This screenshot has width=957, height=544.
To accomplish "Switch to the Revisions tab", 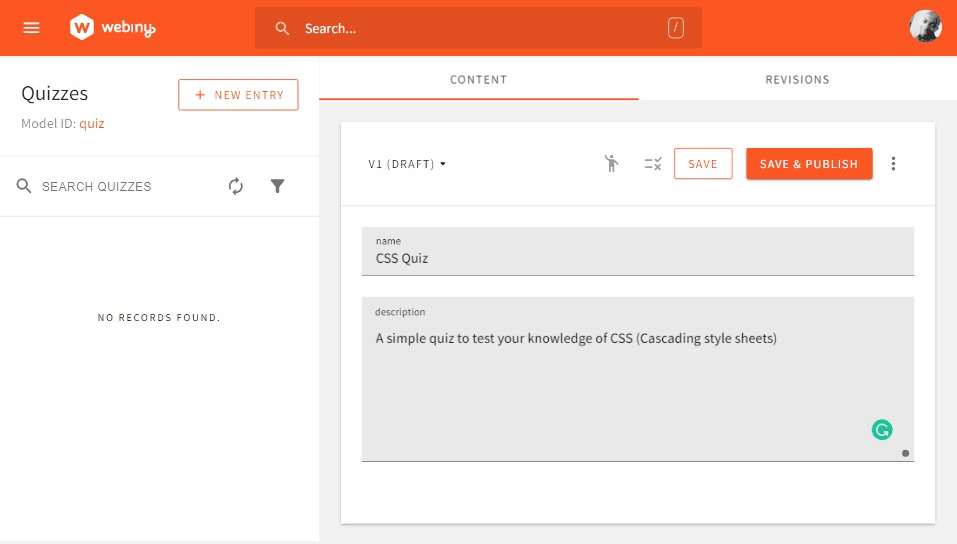I will pos(797,80).
